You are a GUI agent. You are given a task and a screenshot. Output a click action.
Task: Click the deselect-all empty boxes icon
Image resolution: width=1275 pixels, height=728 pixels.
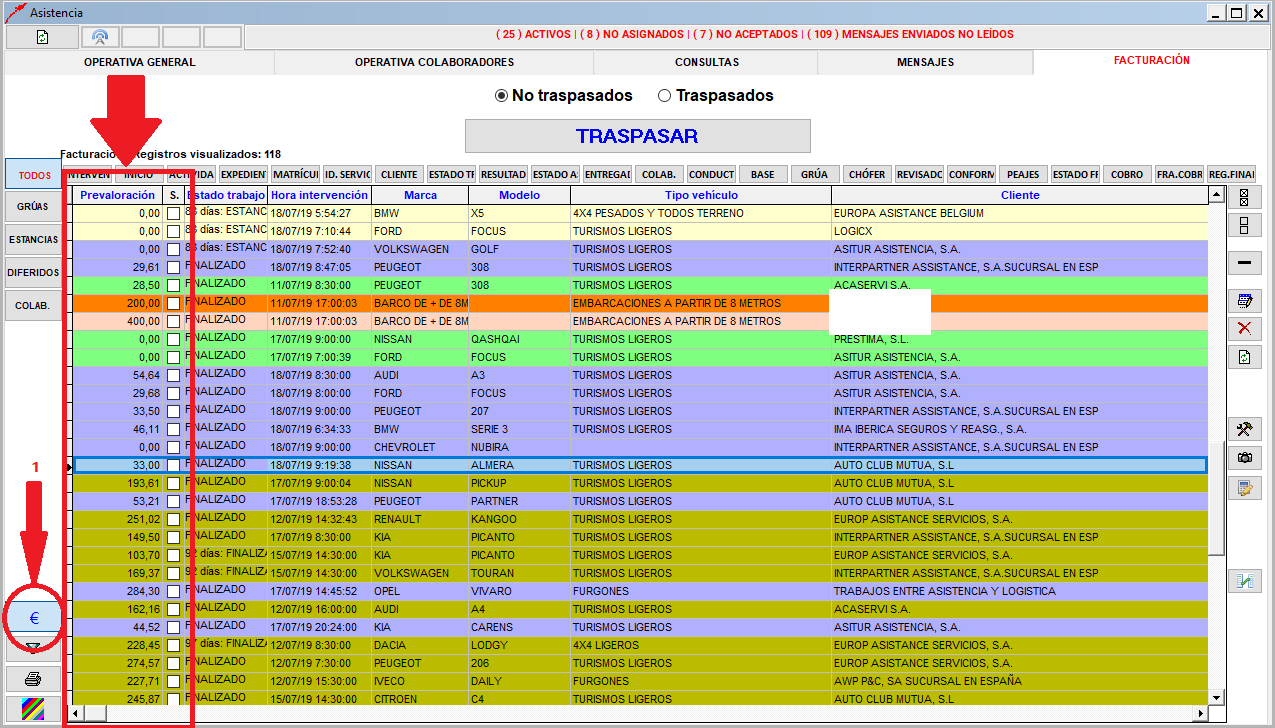click(1244, 225)
